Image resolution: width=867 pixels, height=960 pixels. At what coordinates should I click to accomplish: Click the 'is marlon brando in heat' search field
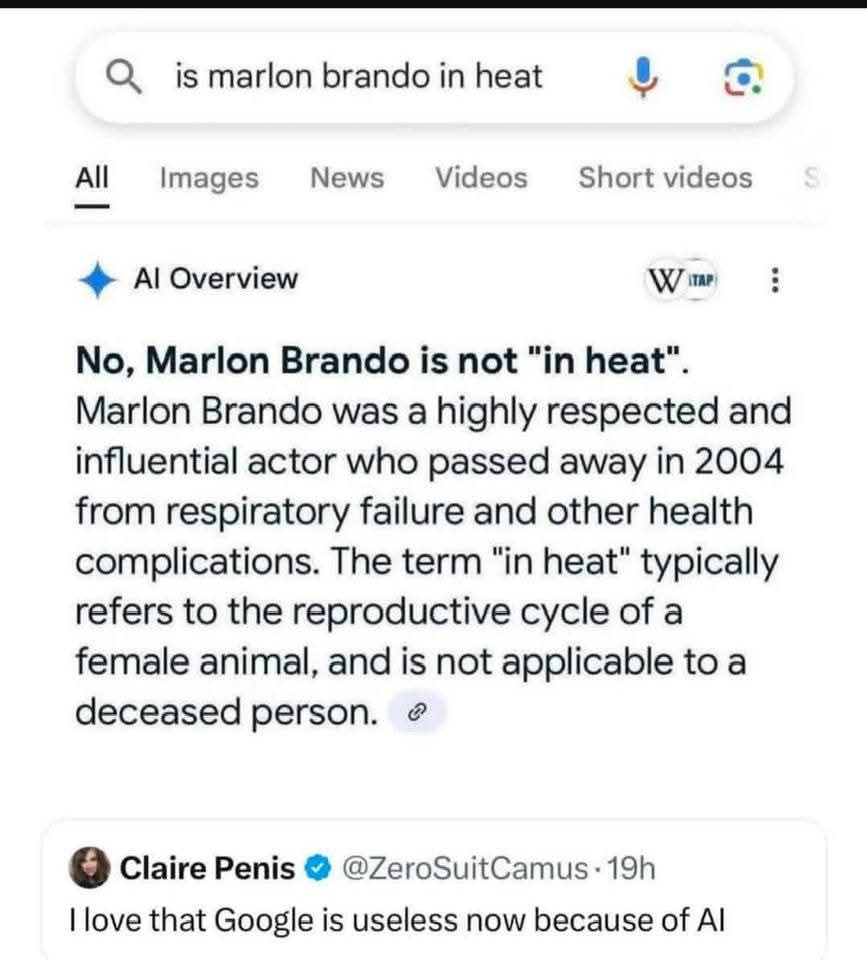tap(360, 76)
